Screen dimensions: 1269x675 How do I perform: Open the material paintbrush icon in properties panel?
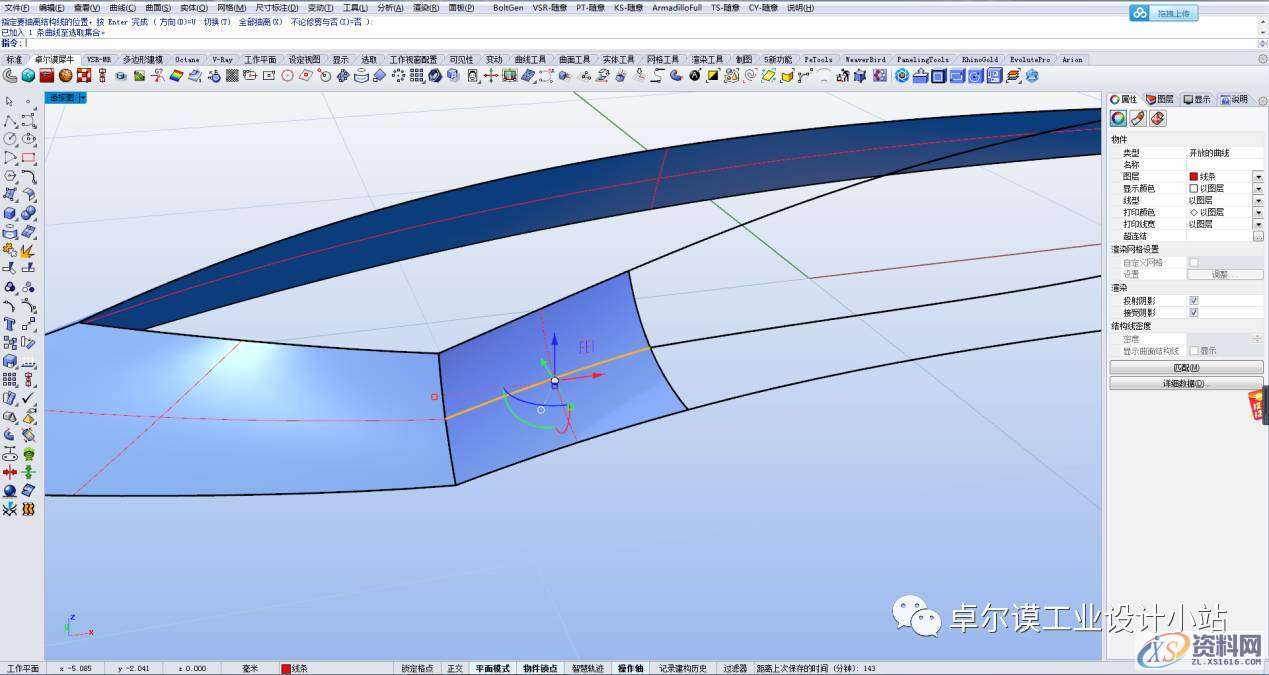click(1138, 119)
